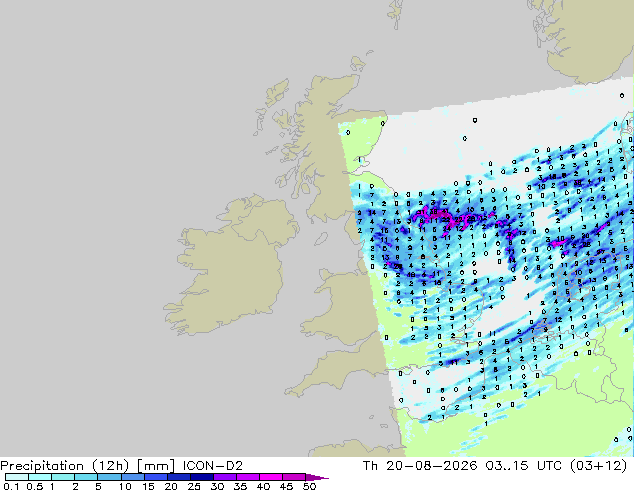Viewport: 634px width, 490px height.
Task: Click the 2–5 mm legend color swatch
Action: point(86,477)
